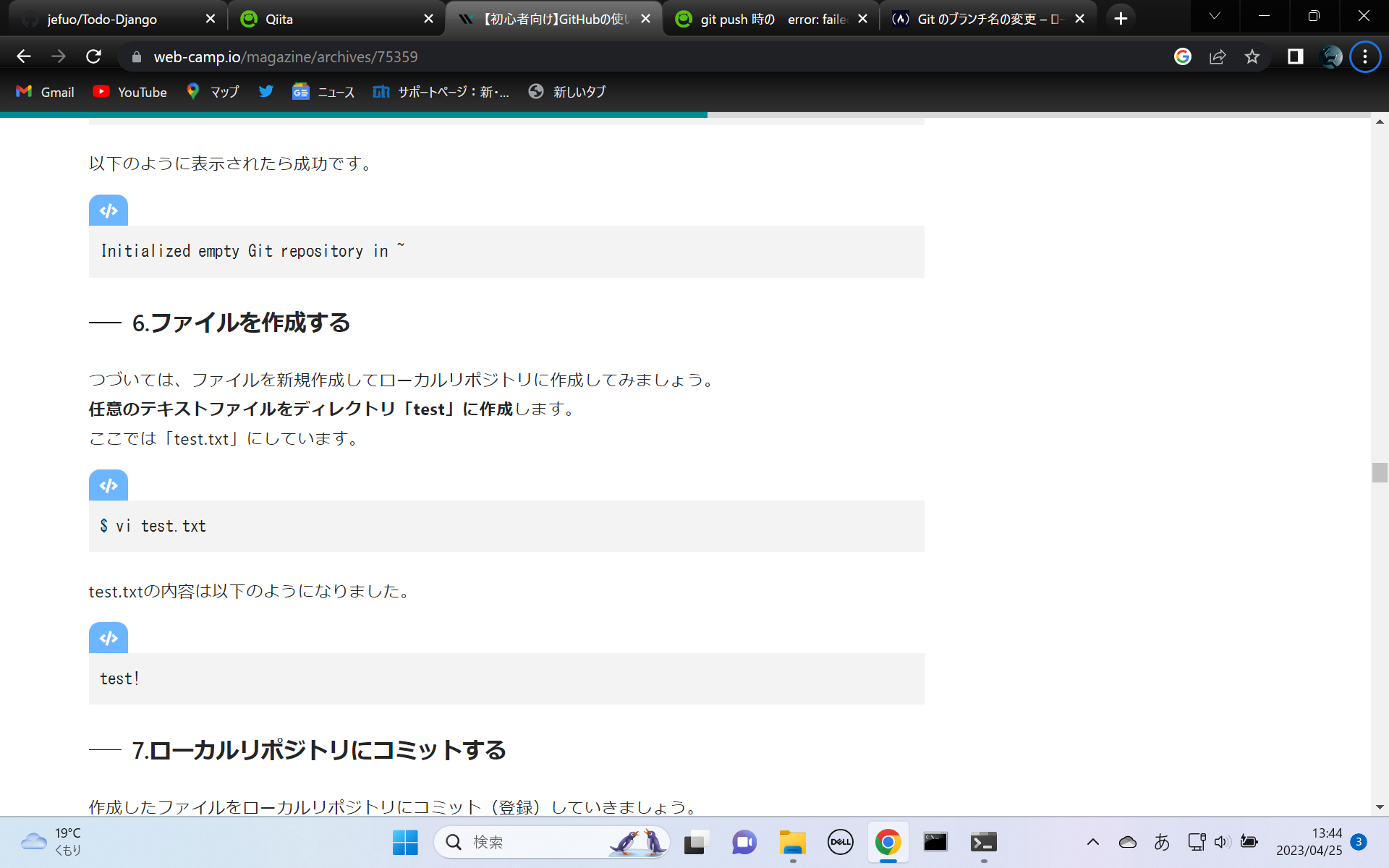The image size is (1389, 868).
Task: Toggle the Japanese IME あ indicator
Action: click(x=1162, y=842)
